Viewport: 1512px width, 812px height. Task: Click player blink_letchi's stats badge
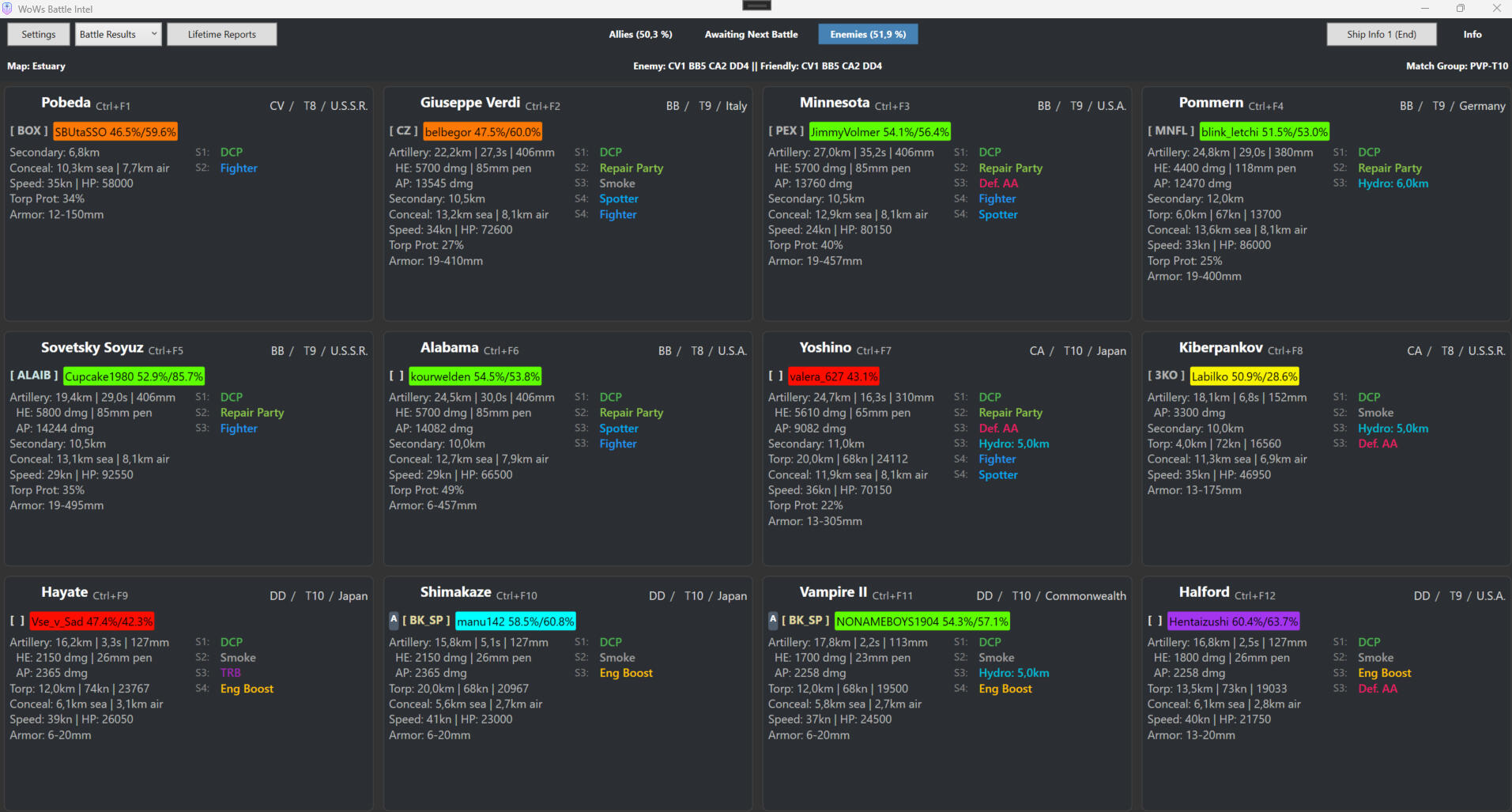(1265, 132)
